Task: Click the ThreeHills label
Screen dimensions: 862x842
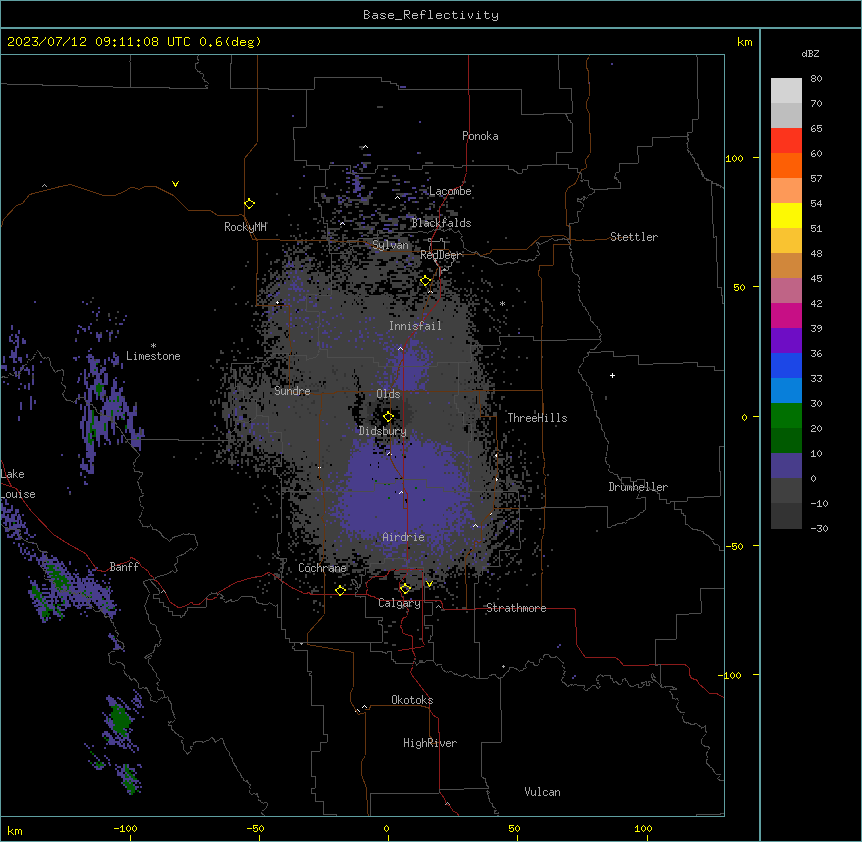Action: [537, 418]
